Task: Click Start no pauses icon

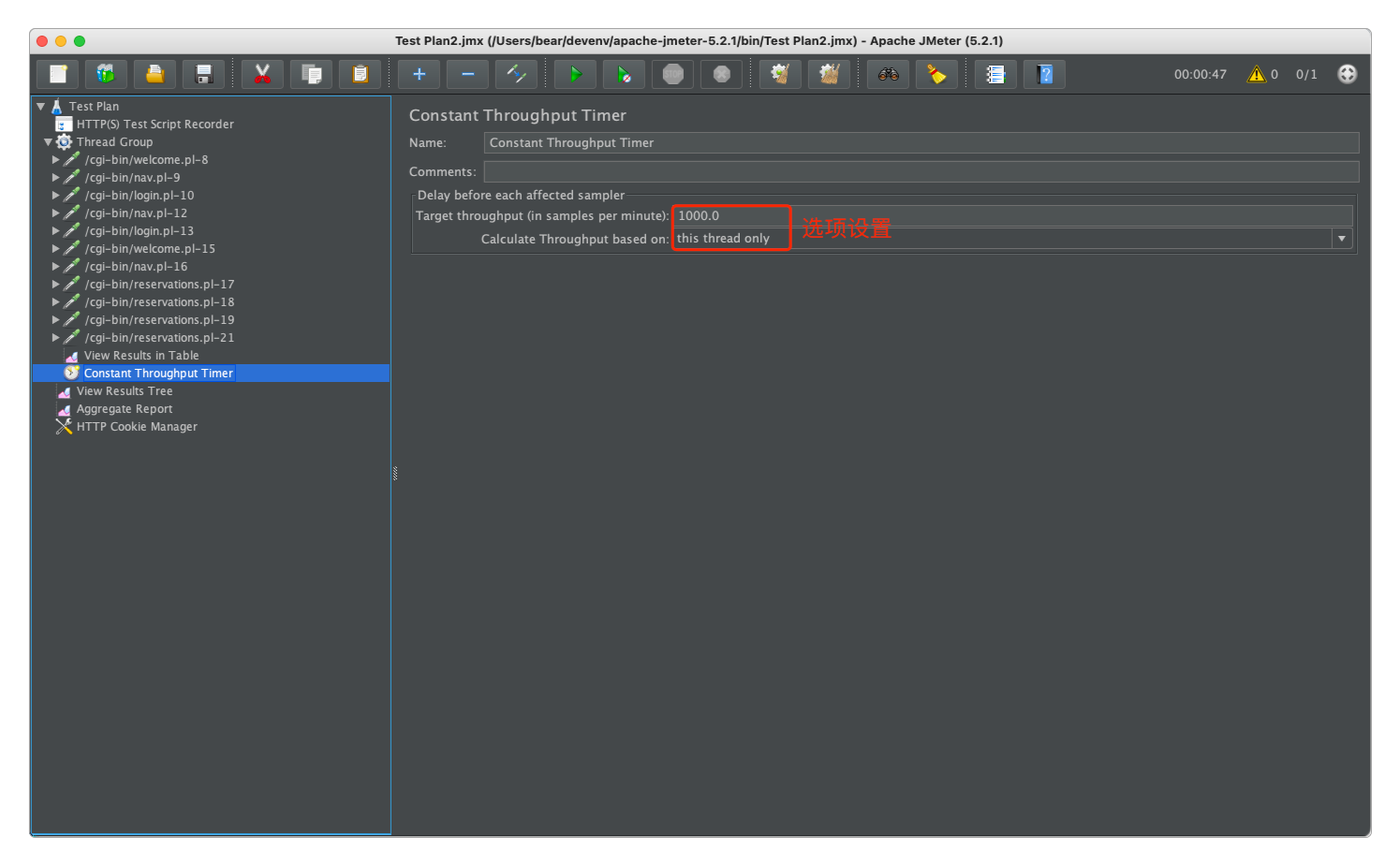Action: pos(625,74)
